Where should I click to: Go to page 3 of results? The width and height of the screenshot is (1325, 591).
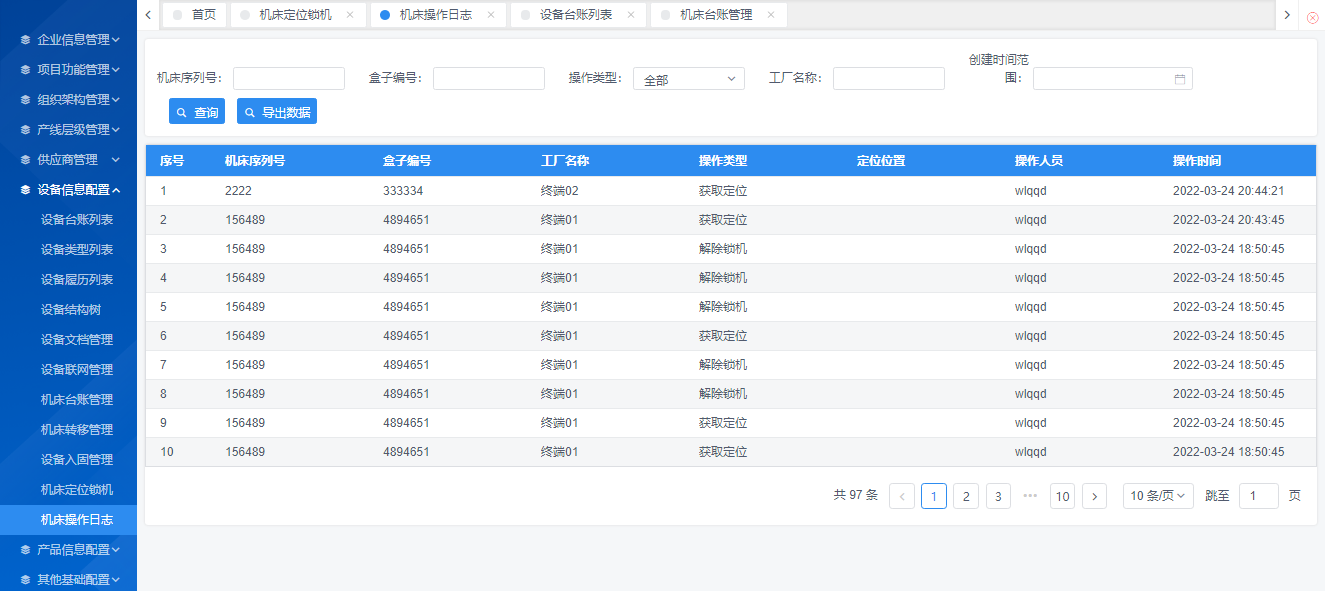click(x=998, y=496)
